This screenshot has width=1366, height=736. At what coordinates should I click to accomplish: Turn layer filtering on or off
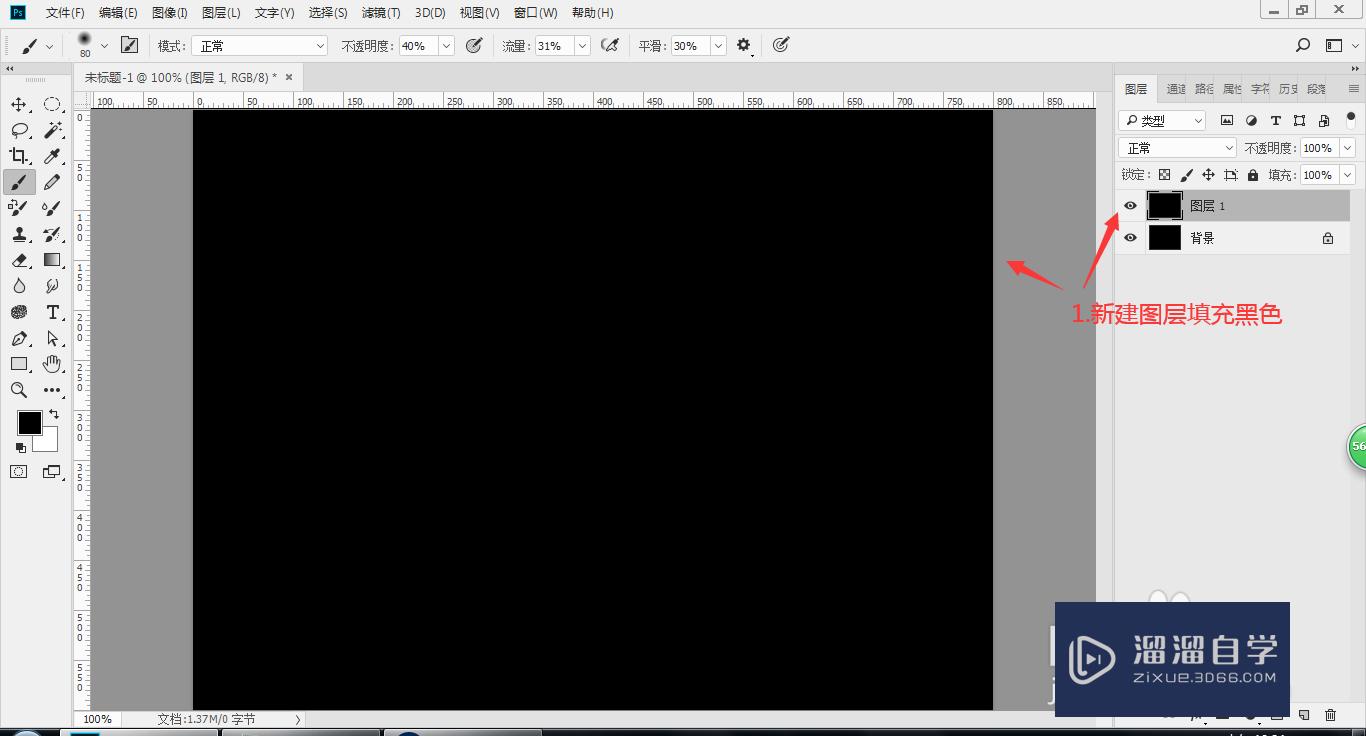1351,120
